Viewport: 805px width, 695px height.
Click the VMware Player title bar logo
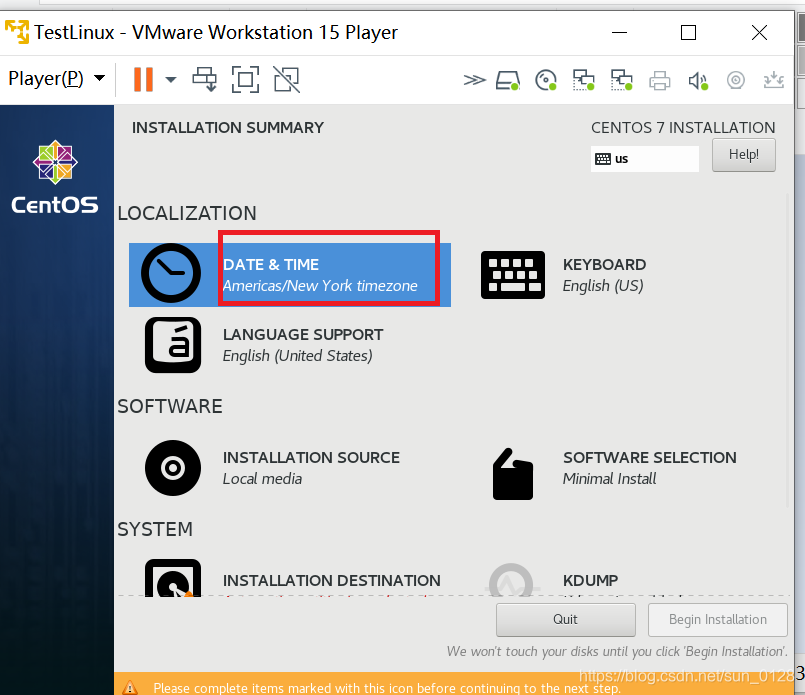click(17, 32)
